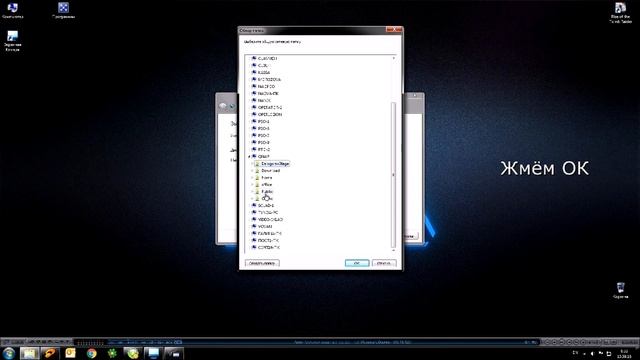Screen dimensions: 640x360
Task: Click the computer icon beside VOLAN
Action: 254,227
